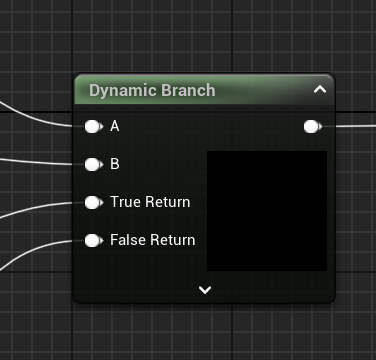Select the Dynamic Branch node title

tap(152, 90)
